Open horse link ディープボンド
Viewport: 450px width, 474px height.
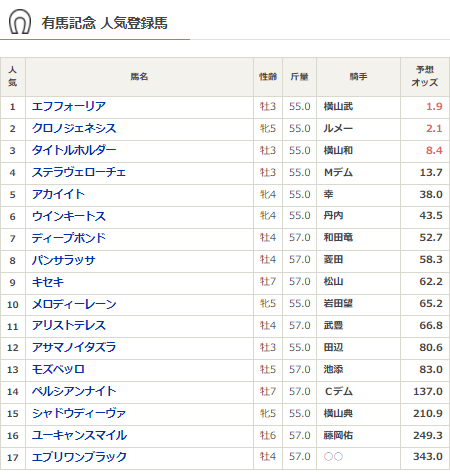(69, 238)
